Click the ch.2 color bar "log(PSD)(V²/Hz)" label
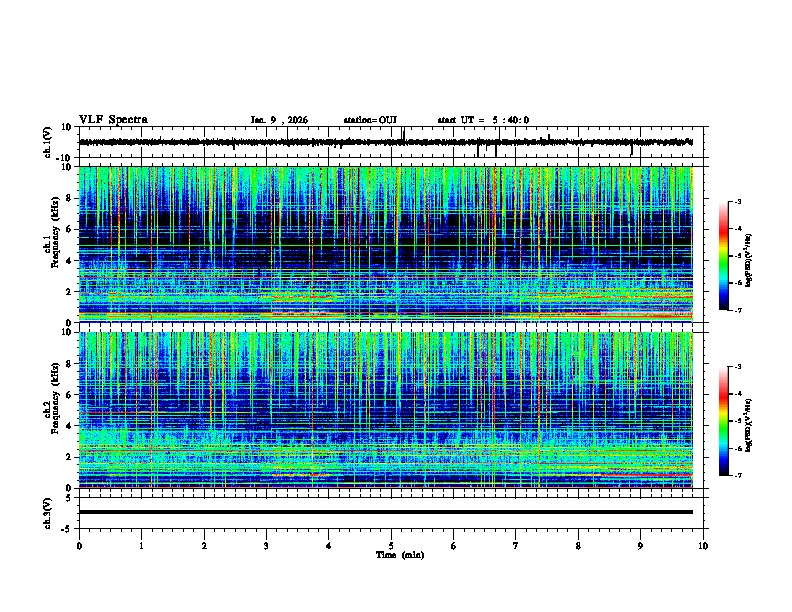792x612 pixels. [x=749, y=426]
